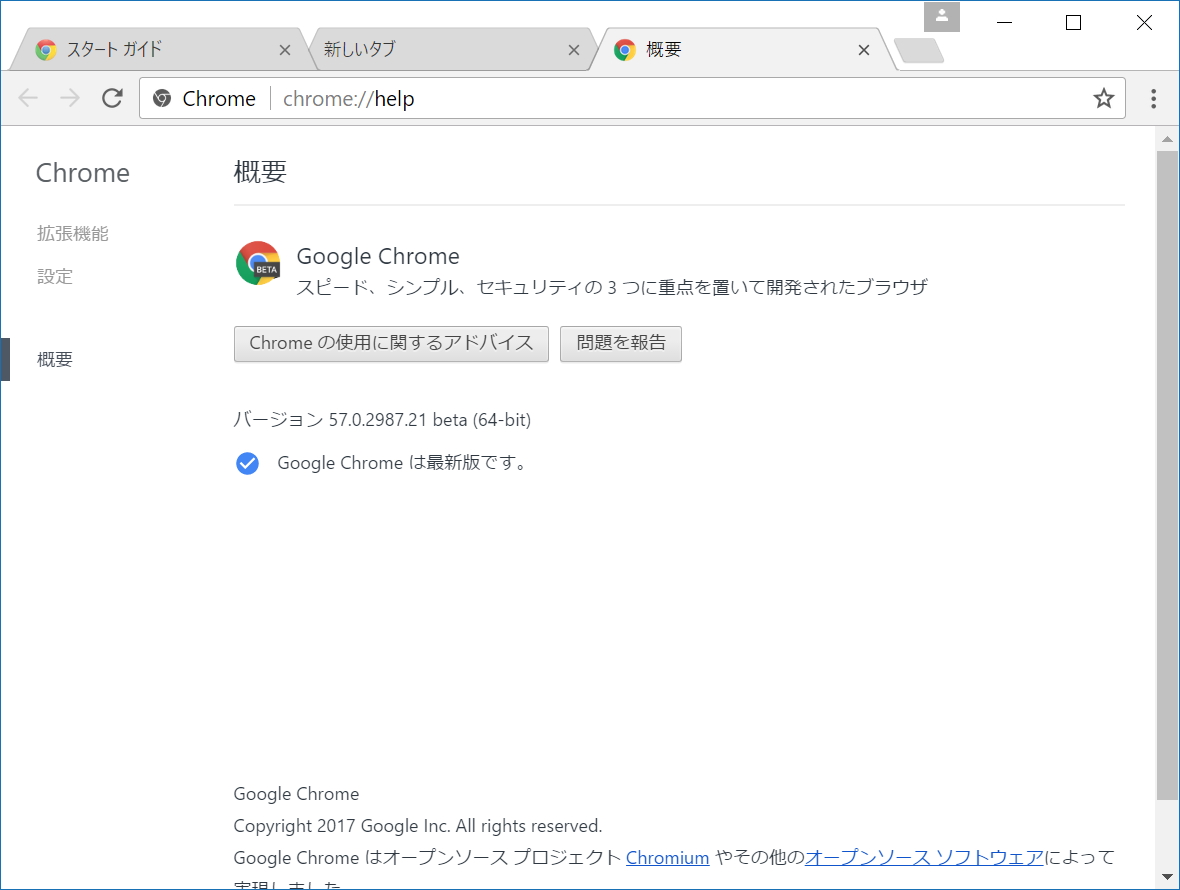
Task: Click the back navigation arrow
Action: pyautogui.click(x=28, y=97)
